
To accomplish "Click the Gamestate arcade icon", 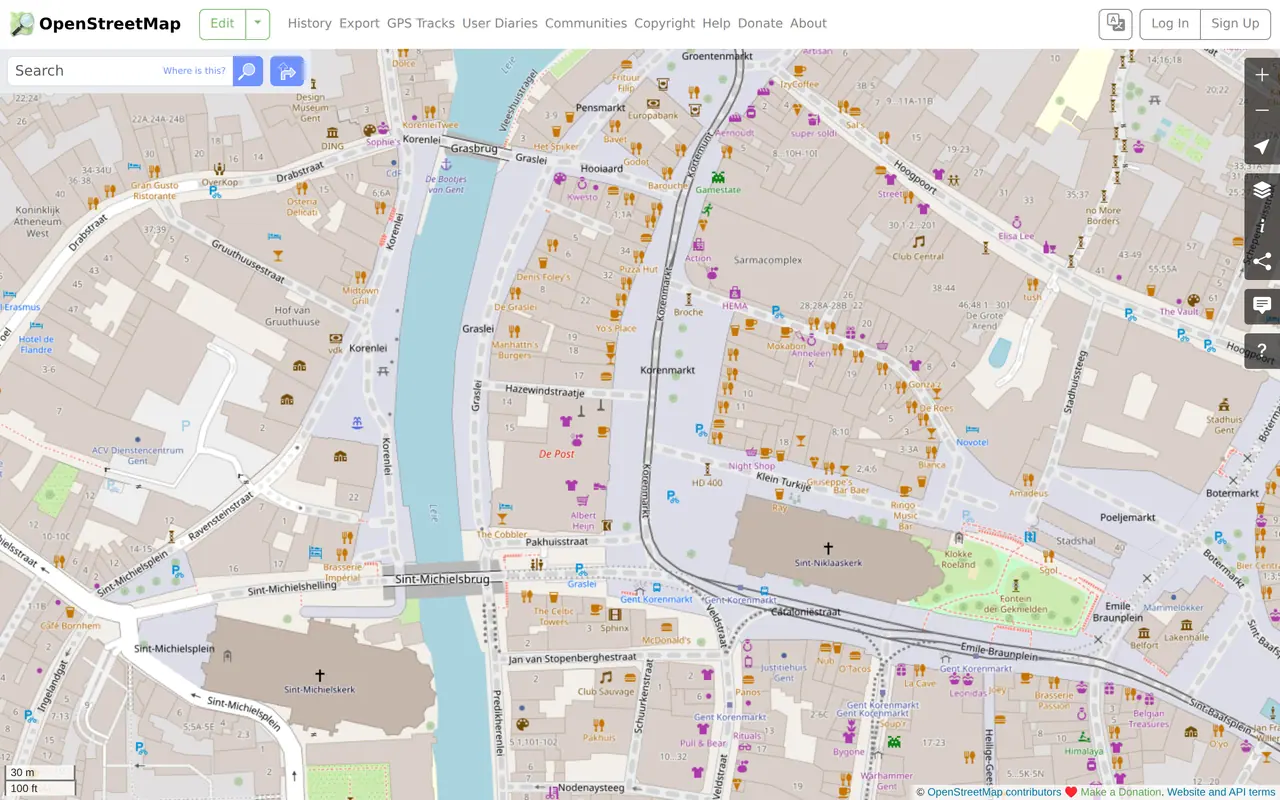I will pyautogui.click(x=718, y=177).
